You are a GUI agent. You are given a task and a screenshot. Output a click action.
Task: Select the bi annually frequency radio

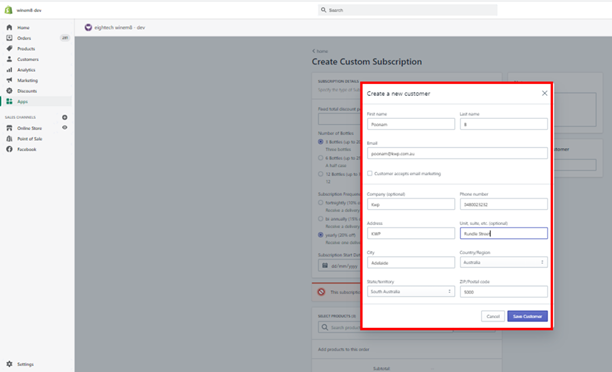pos(320,219)
